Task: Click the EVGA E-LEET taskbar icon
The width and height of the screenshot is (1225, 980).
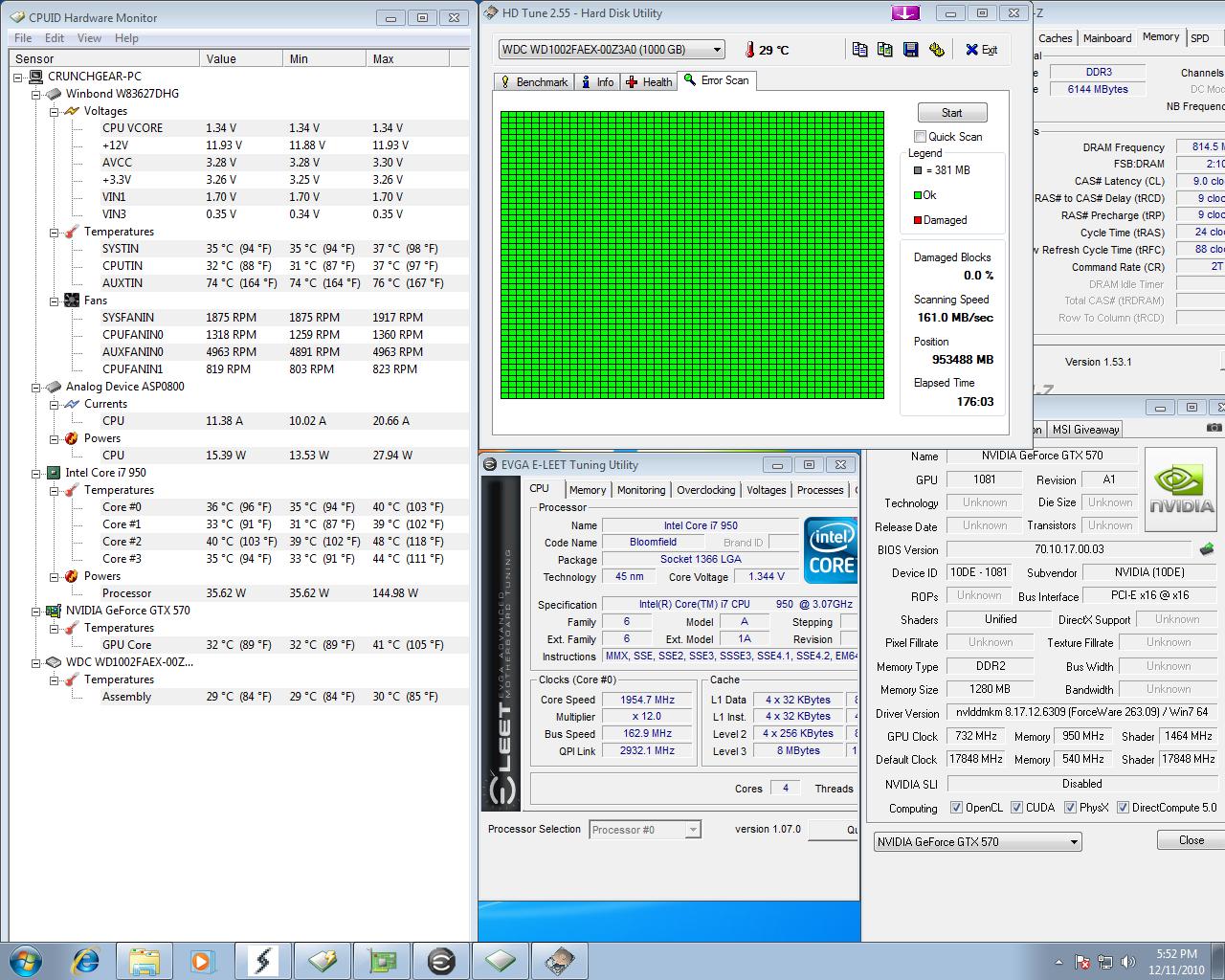Action: click(x=440, y=959)
